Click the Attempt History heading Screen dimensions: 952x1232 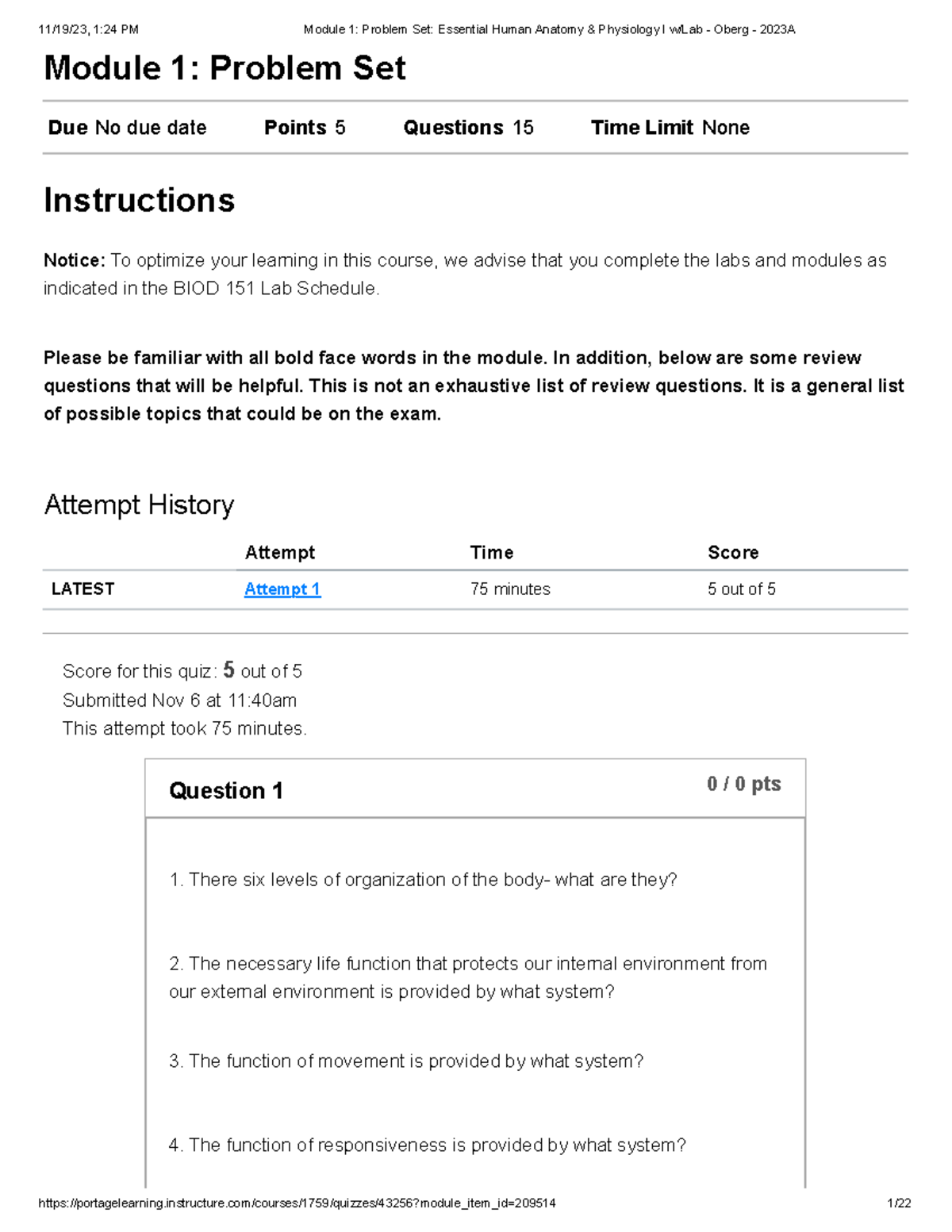pos(139,505)
